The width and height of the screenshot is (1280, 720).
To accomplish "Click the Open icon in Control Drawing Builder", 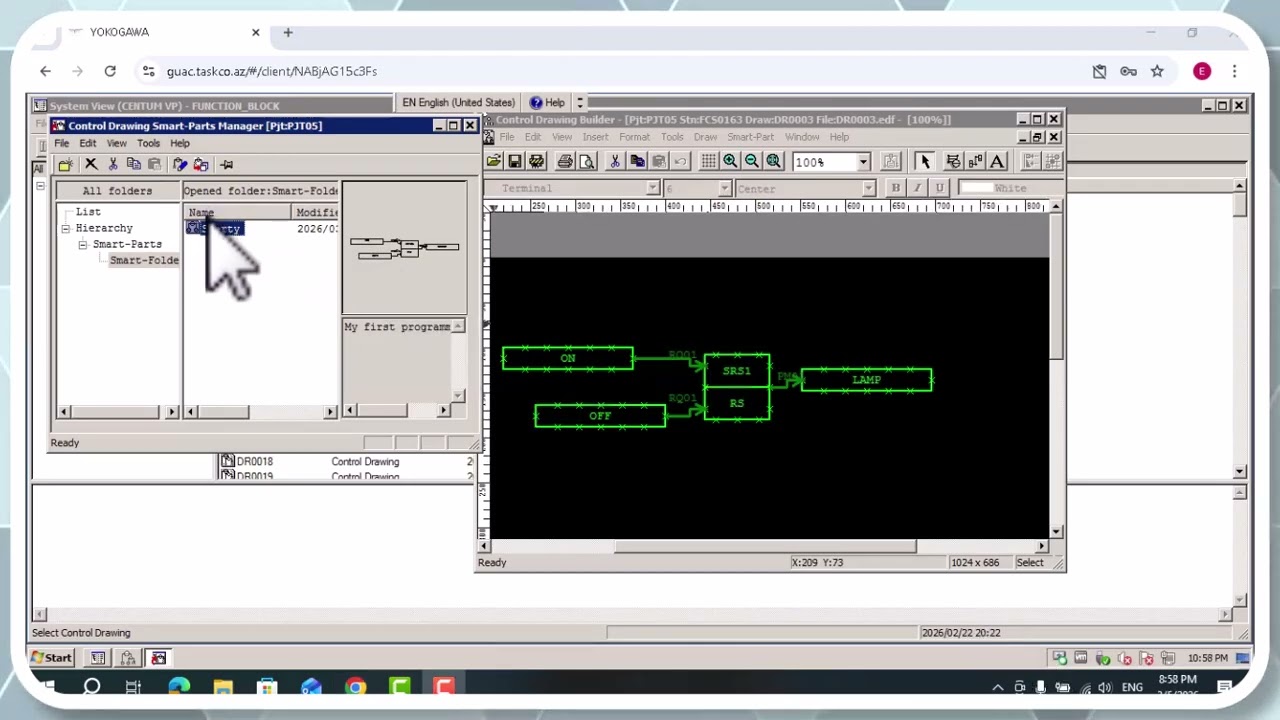I will point(494,161).
